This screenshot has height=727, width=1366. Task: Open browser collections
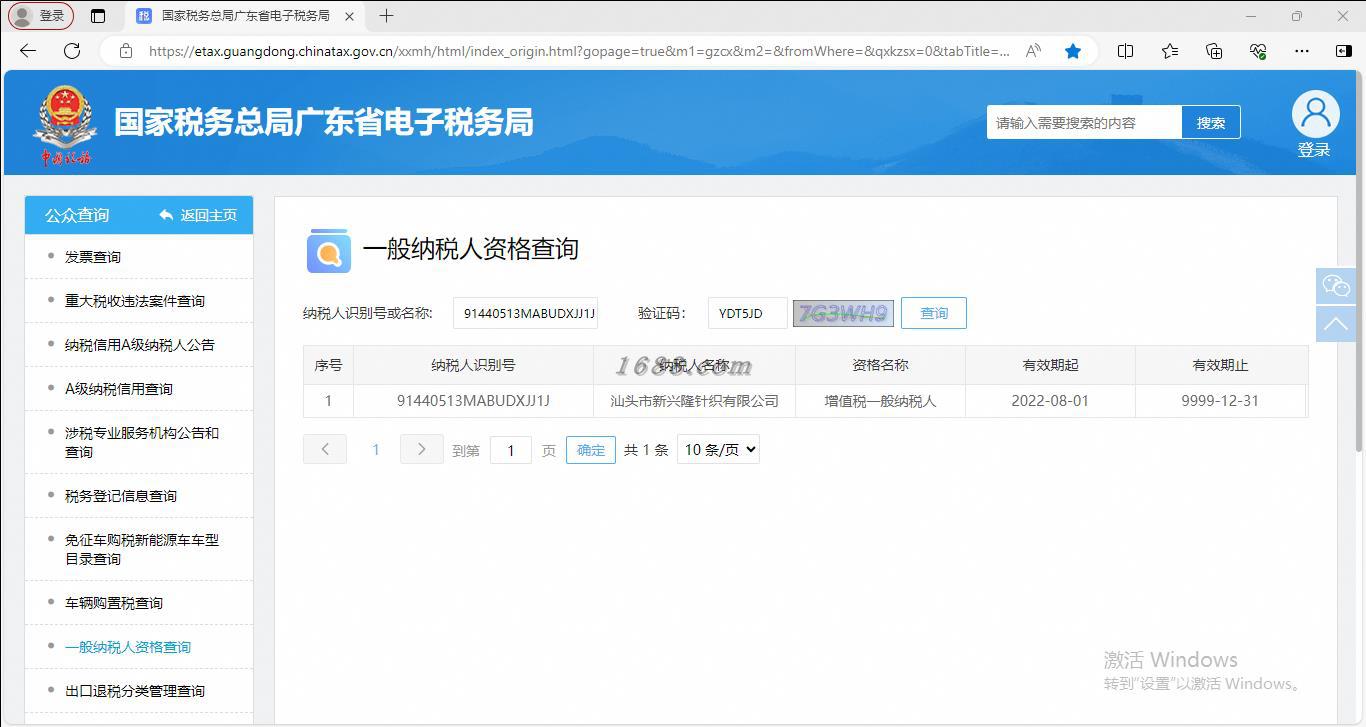point(1214,51)
